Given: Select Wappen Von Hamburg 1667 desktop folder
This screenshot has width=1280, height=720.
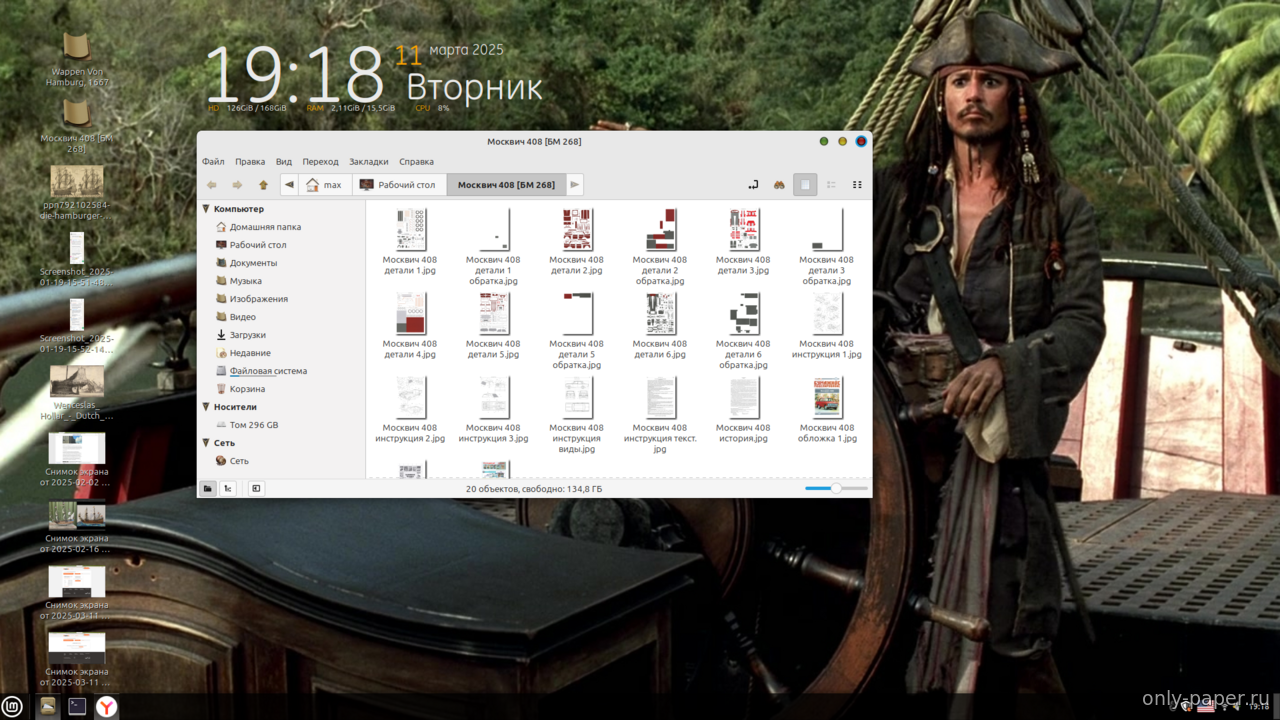Looking at the screenshot, I should click(77, 60).
